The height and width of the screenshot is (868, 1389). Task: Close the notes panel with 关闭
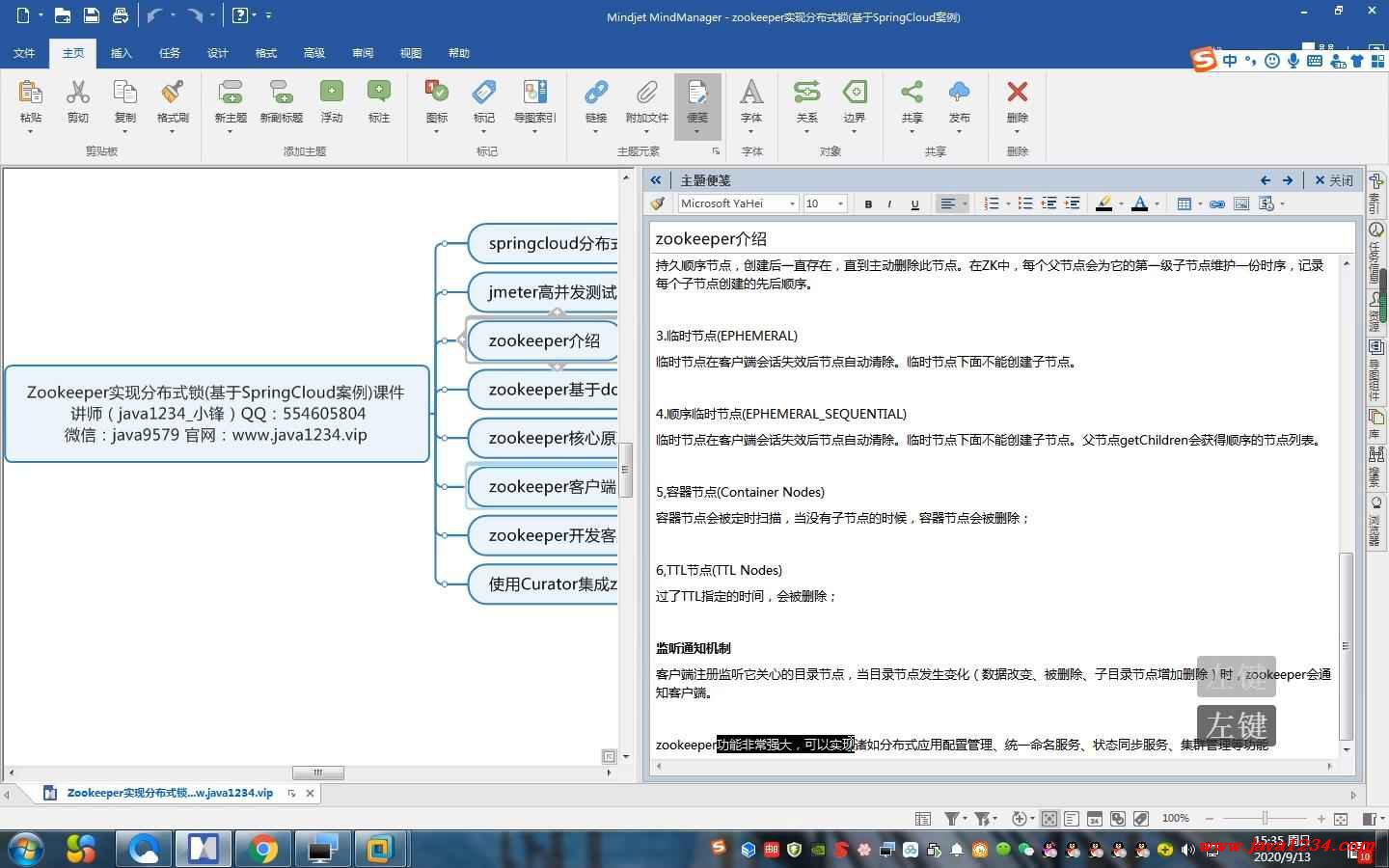(1334, 180)
